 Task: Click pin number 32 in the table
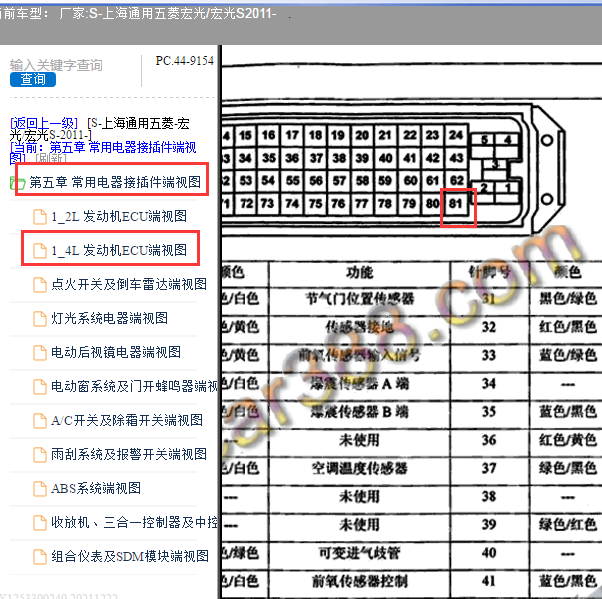(489, 327)
